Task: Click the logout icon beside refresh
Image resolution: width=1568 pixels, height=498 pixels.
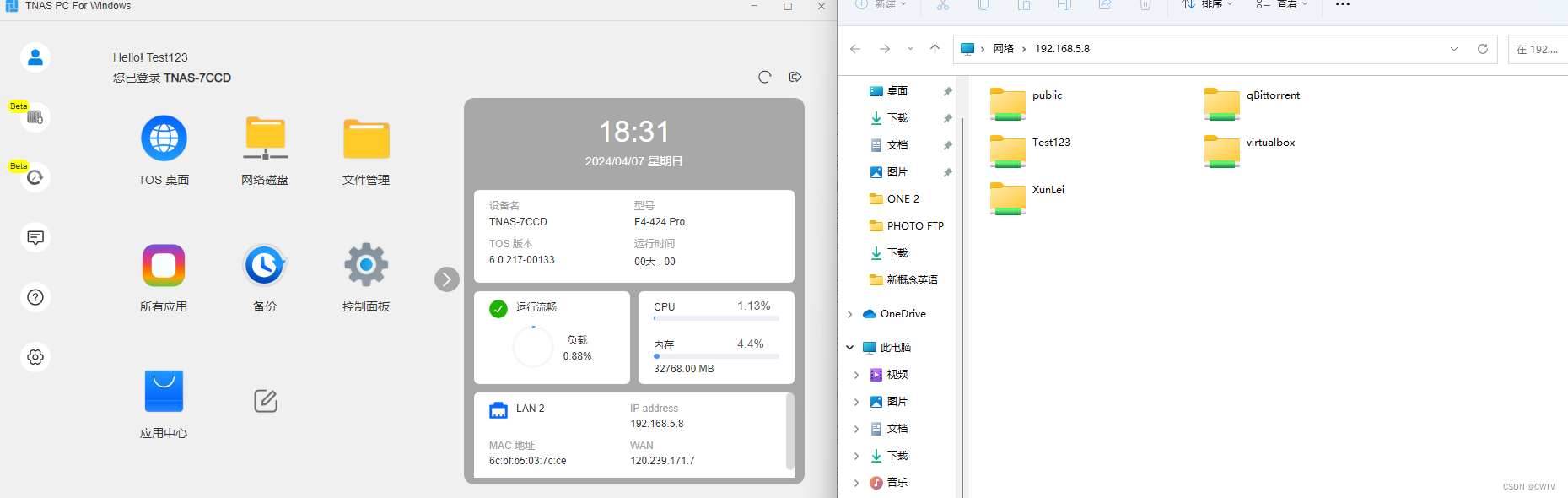Action: click(x=795, y=77)
